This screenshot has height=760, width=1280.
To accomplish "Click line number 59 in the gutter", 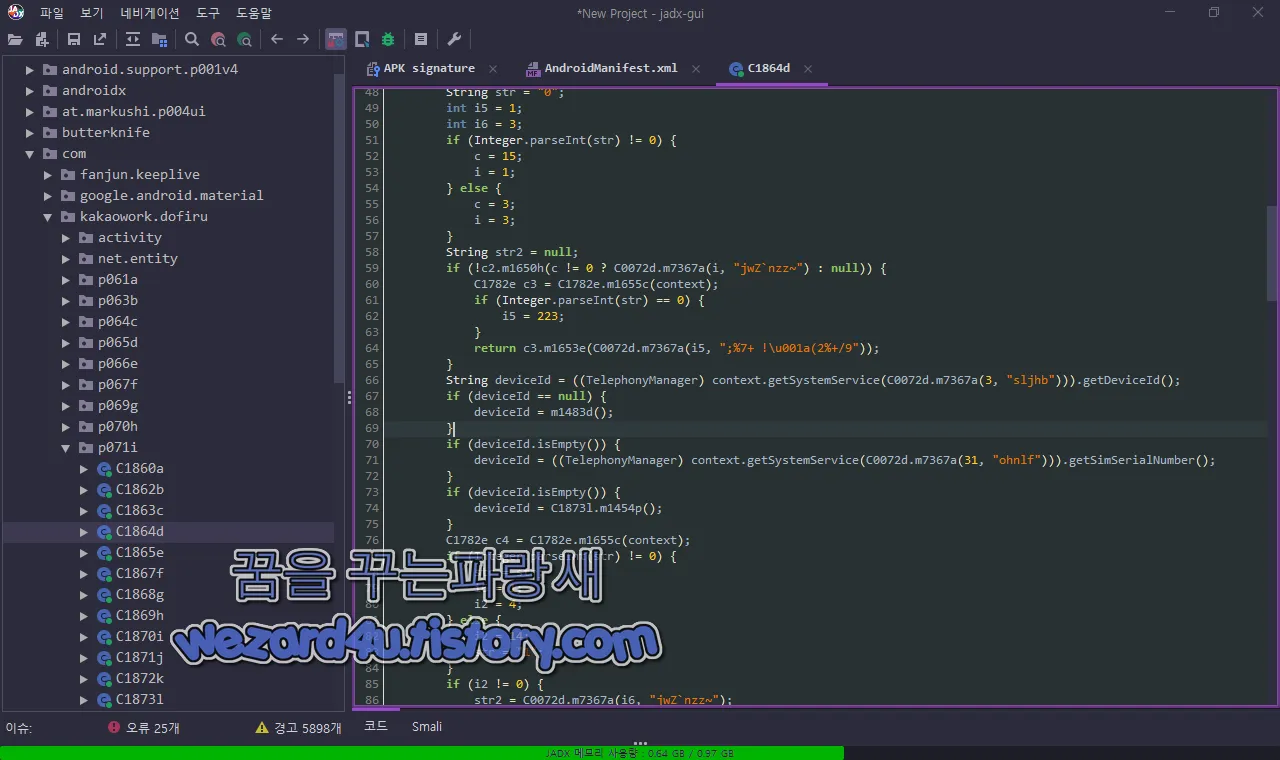I will point(371,268).
